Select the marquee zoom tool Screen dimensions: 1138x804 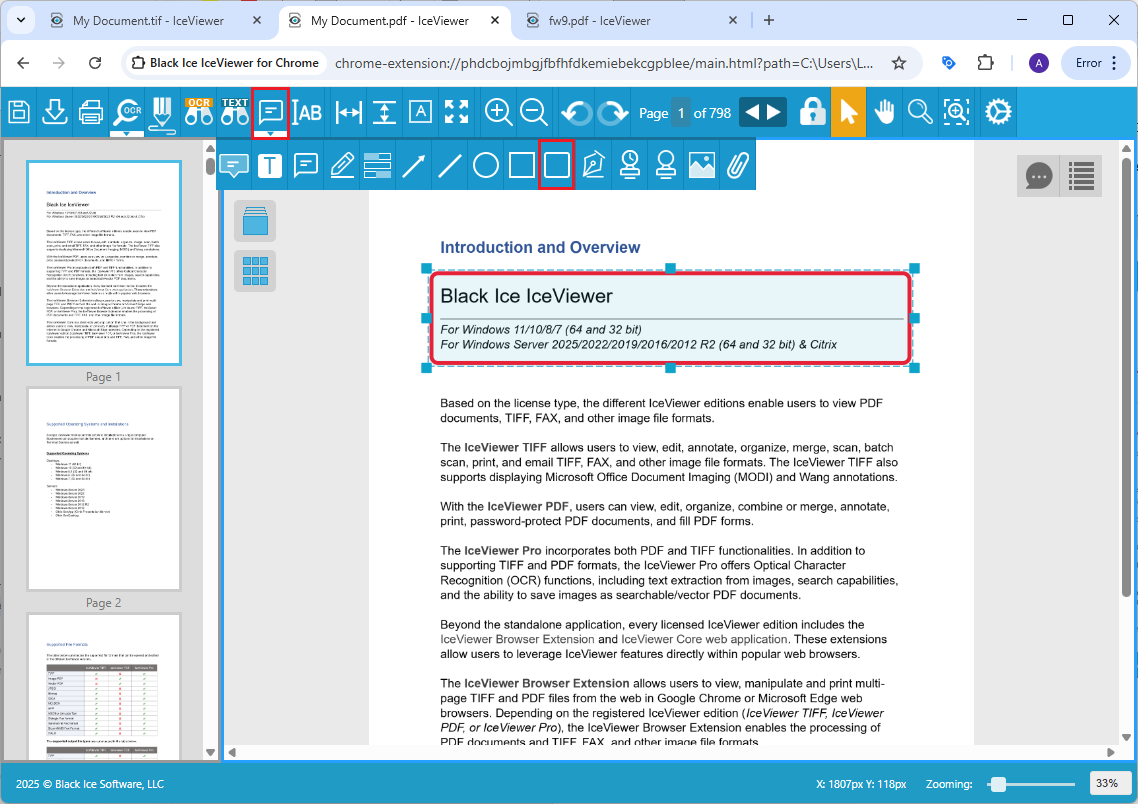tap(957, 112)
